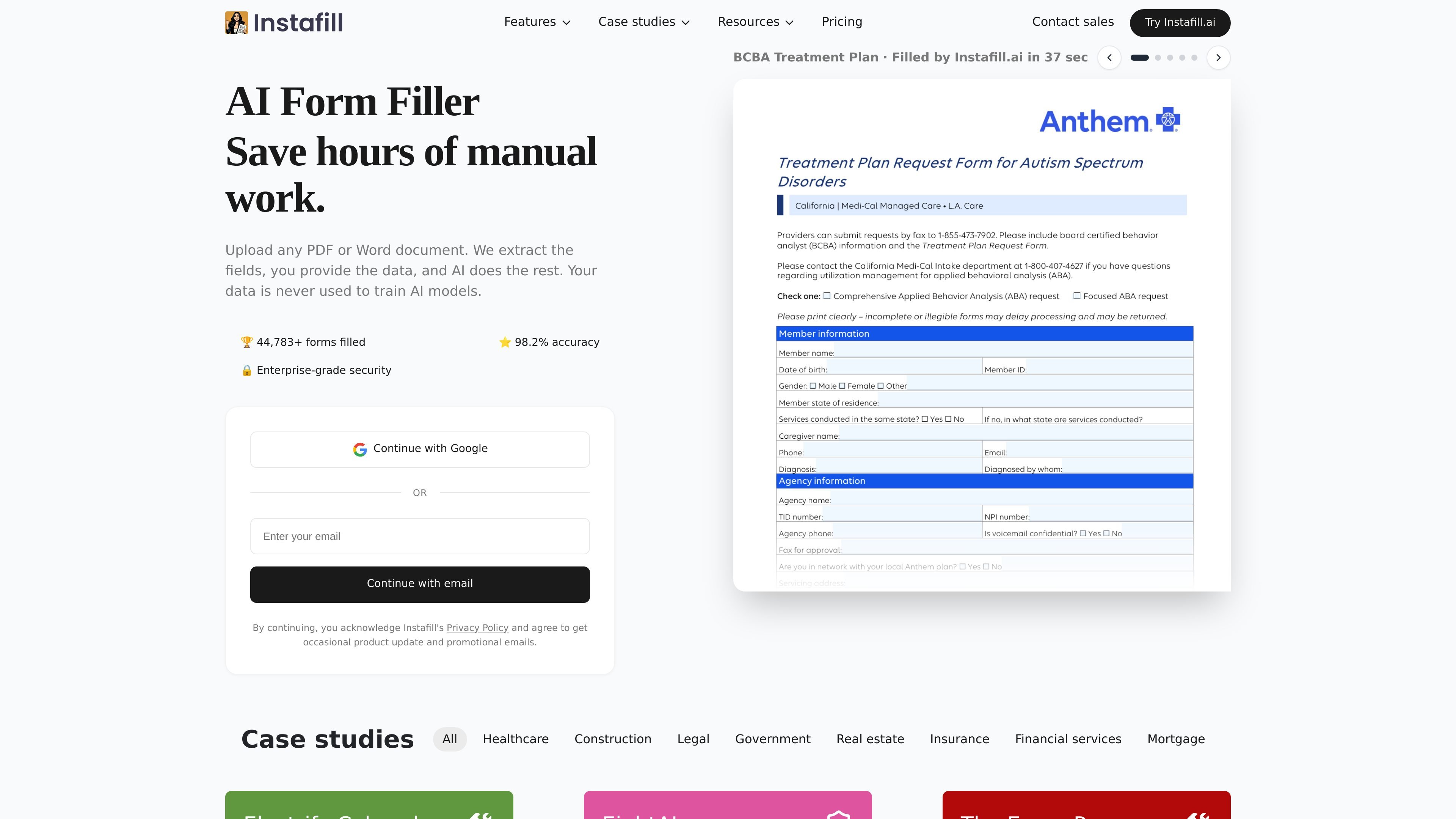Click Continue with Google button
The height and width of the screenshot is (819, 1456).
click(420, 449)
